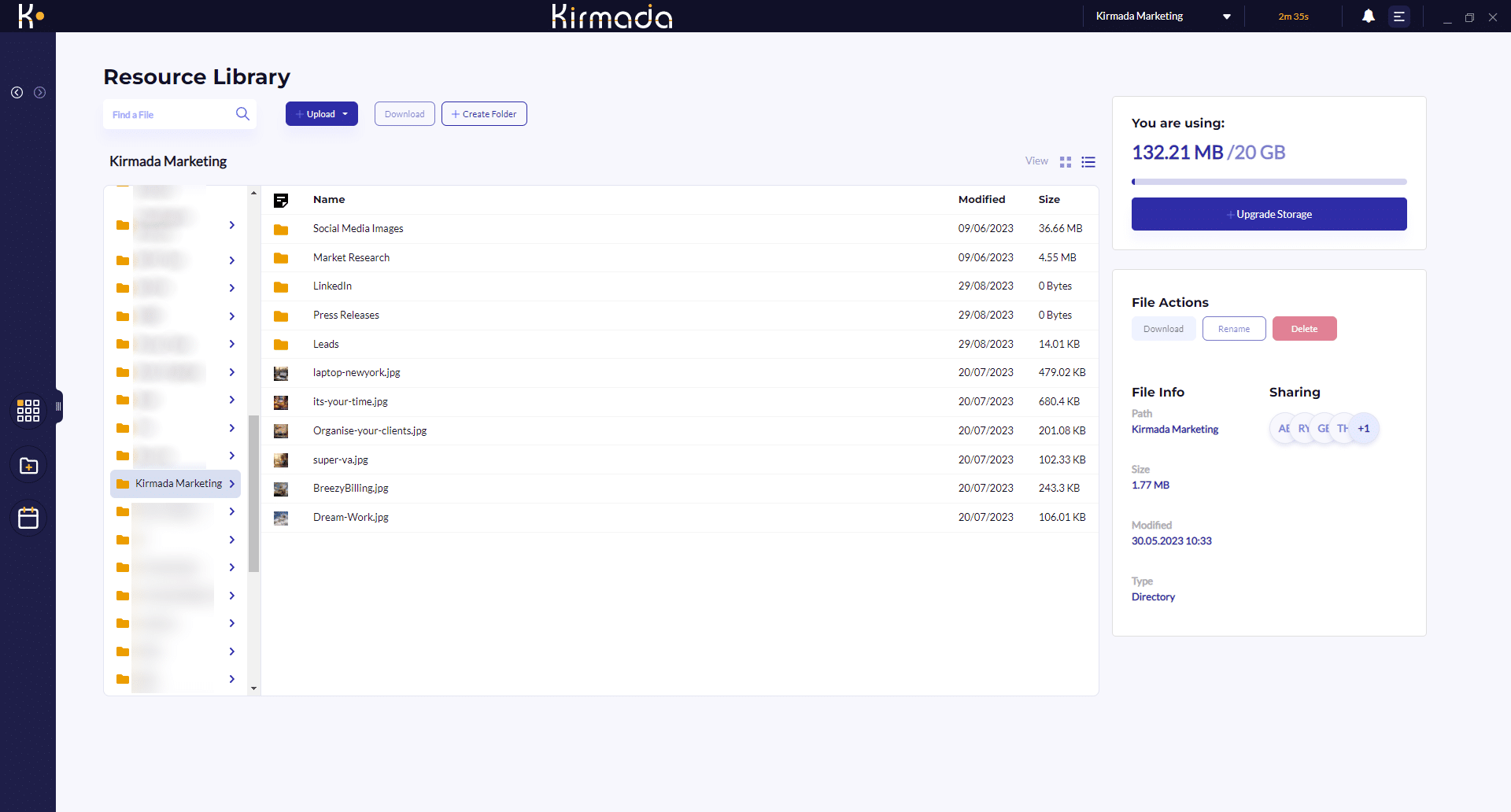Click the search magnifier icon
This screenshot has height=812, width=1511.
click(242, 114)
